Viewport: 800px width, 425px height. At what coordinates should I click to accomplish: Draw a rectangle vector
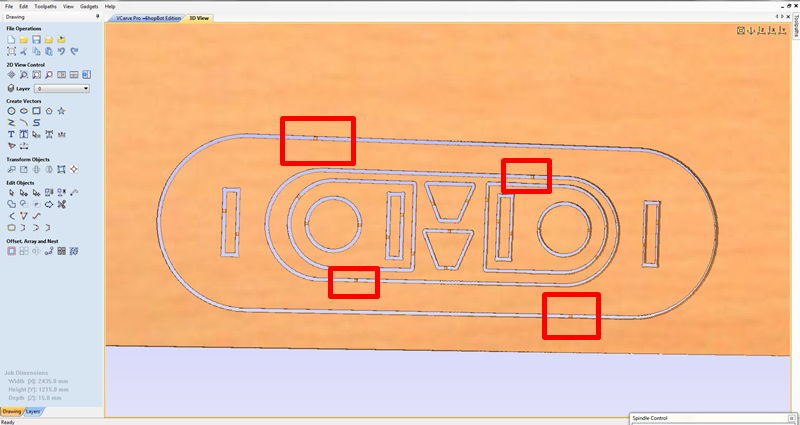[36, 111]
